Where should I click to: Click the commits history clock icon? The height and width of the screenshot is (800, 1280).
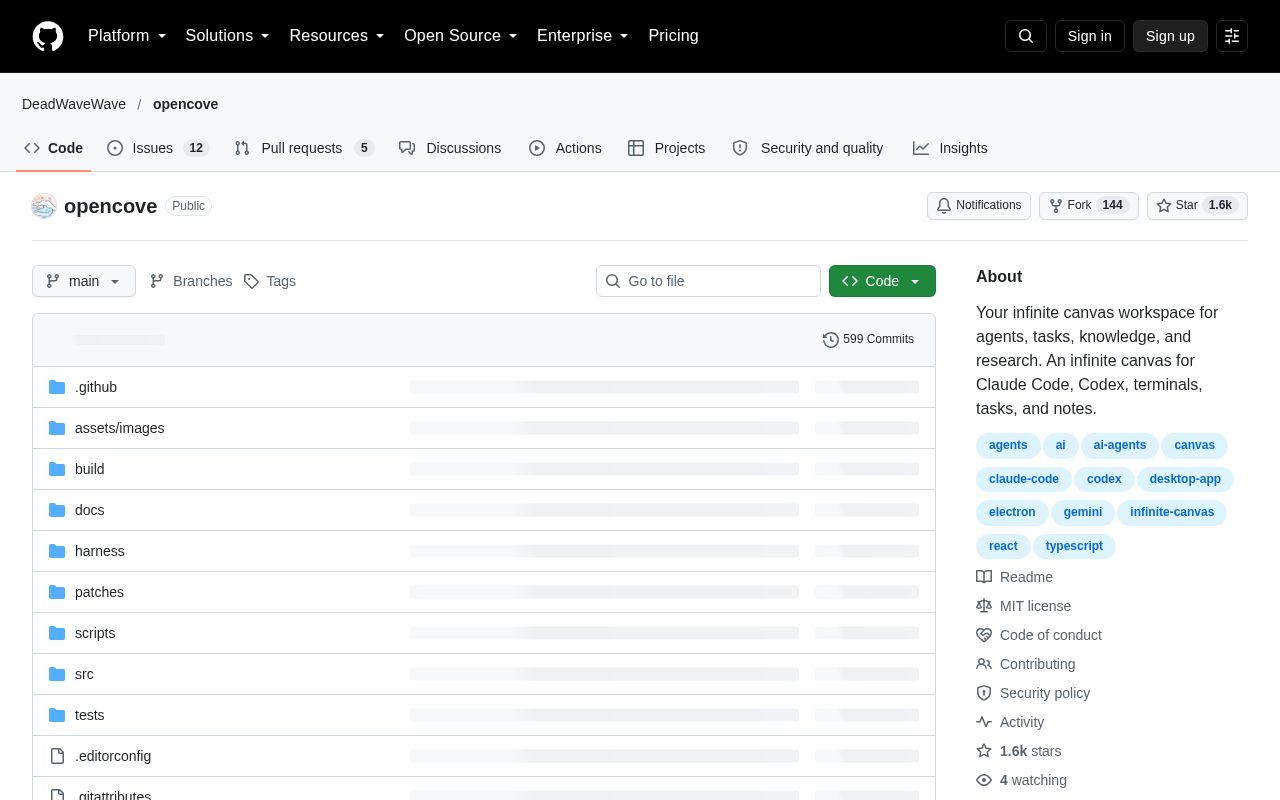[x=831, y=340]
